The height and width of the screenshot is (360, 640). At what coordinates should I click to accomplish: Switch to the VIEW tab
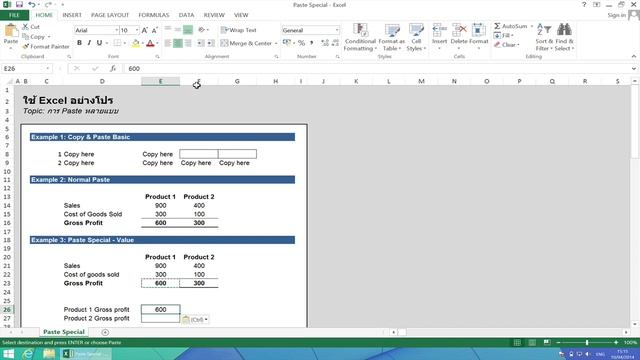pyautogui.click(x=241, y=15)
